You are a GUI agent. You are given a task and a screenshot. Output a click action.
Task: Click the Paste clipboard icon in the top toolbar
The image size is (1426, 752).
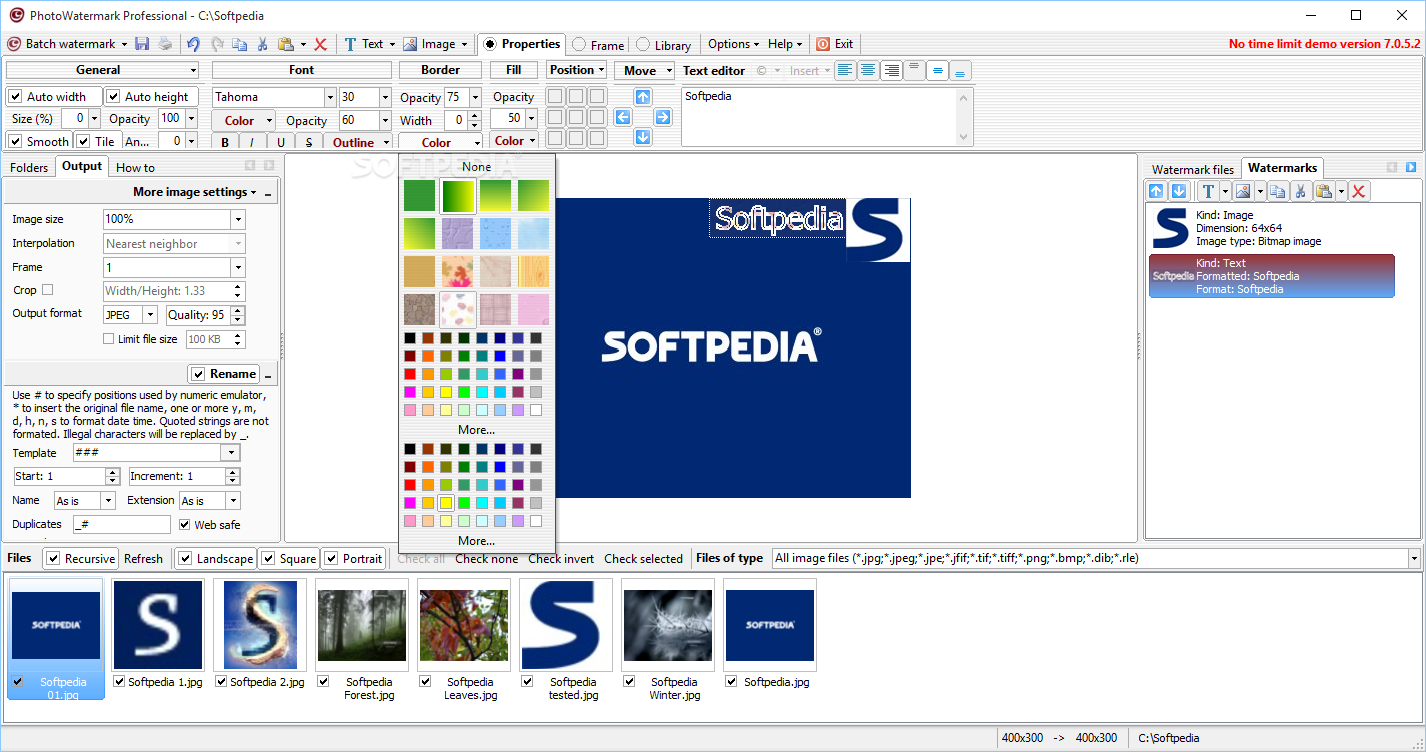[286, 44]
